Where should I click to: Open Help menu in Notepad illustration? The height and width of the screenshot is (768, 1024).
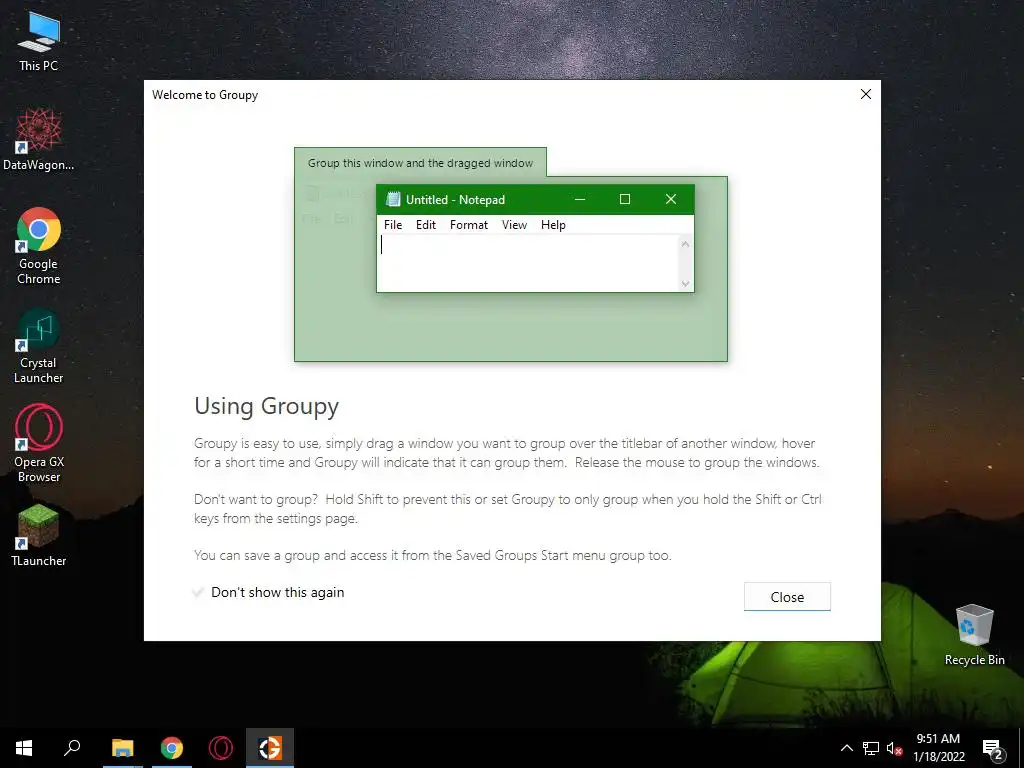point(553,225)
